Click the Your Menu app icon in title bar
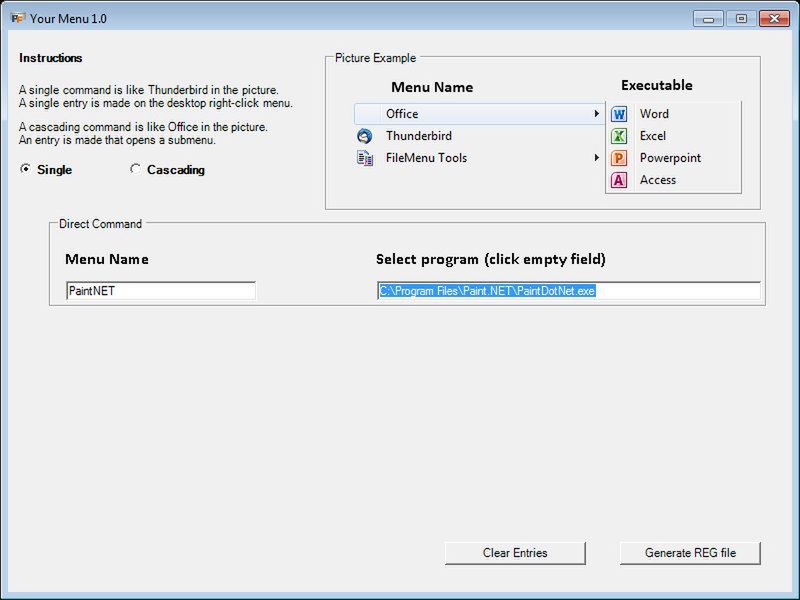Screen dimensions: 800x600 coord(18,18)
